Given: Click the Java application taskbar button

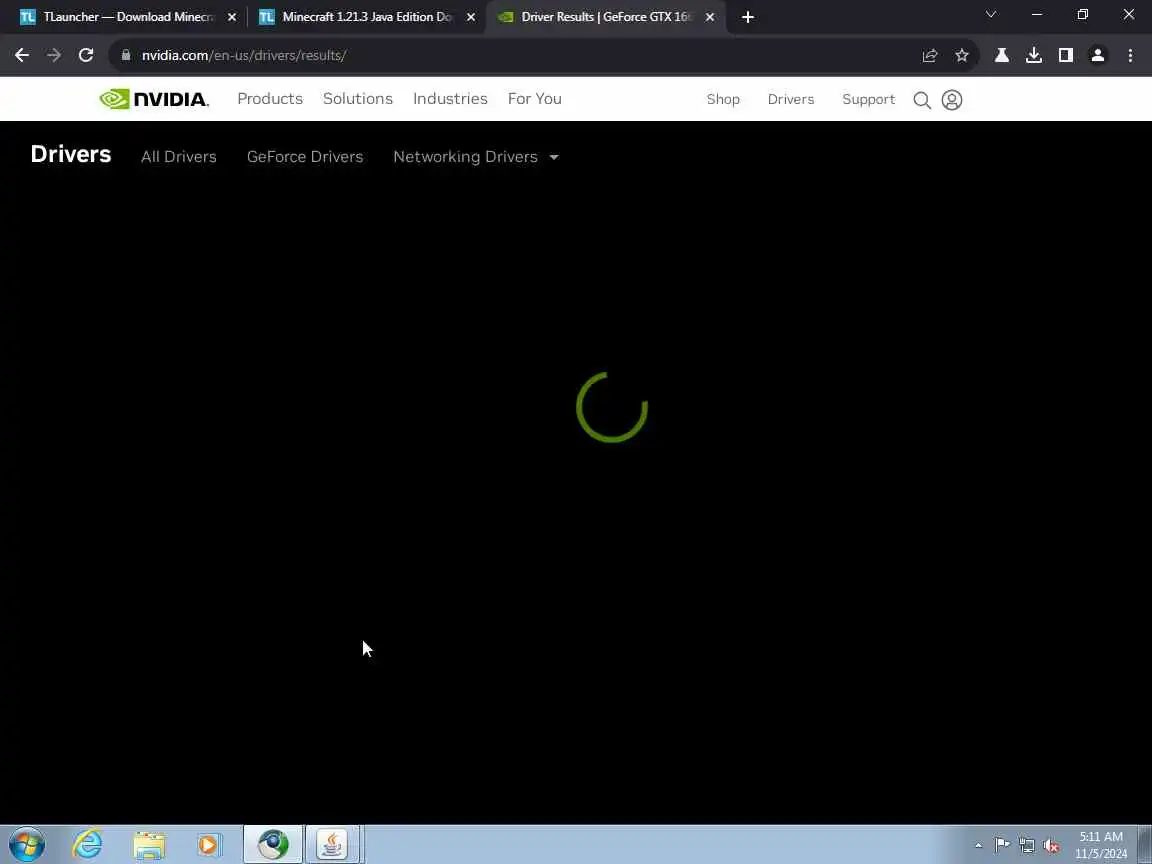Looking at the screenshot, I should tap(333, 845).
